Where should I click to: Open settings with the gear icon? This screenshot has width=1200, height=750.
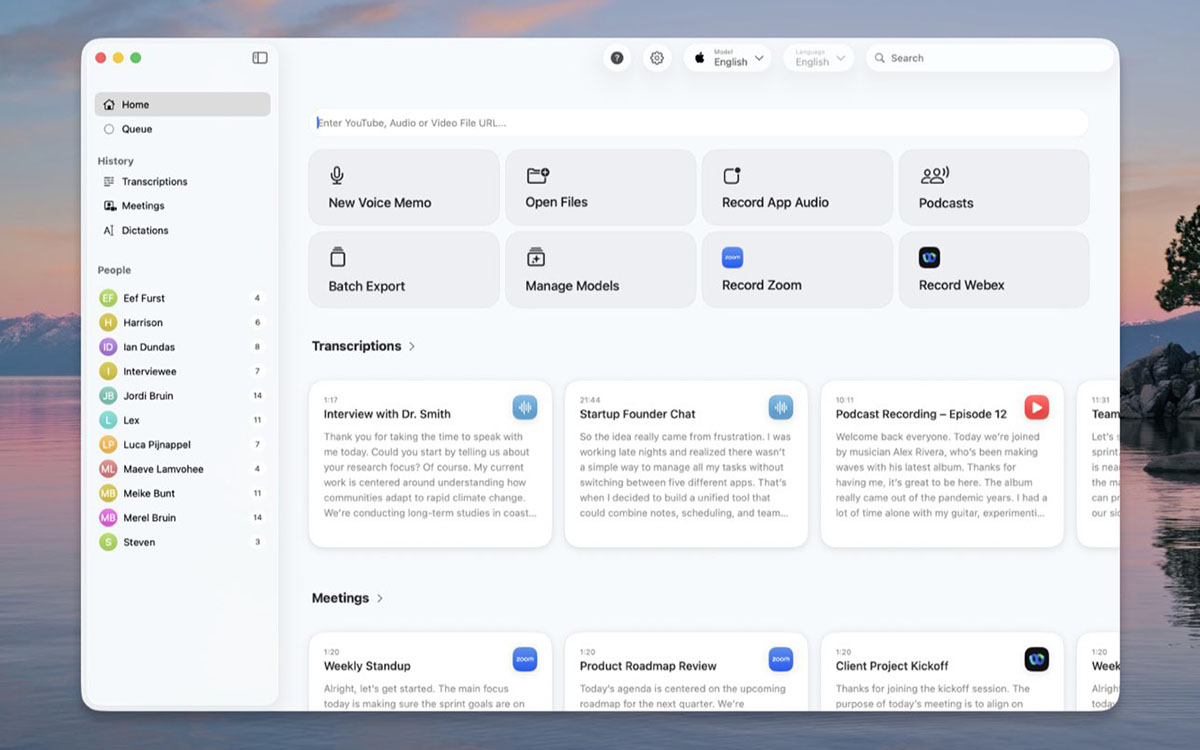(657, 58)
